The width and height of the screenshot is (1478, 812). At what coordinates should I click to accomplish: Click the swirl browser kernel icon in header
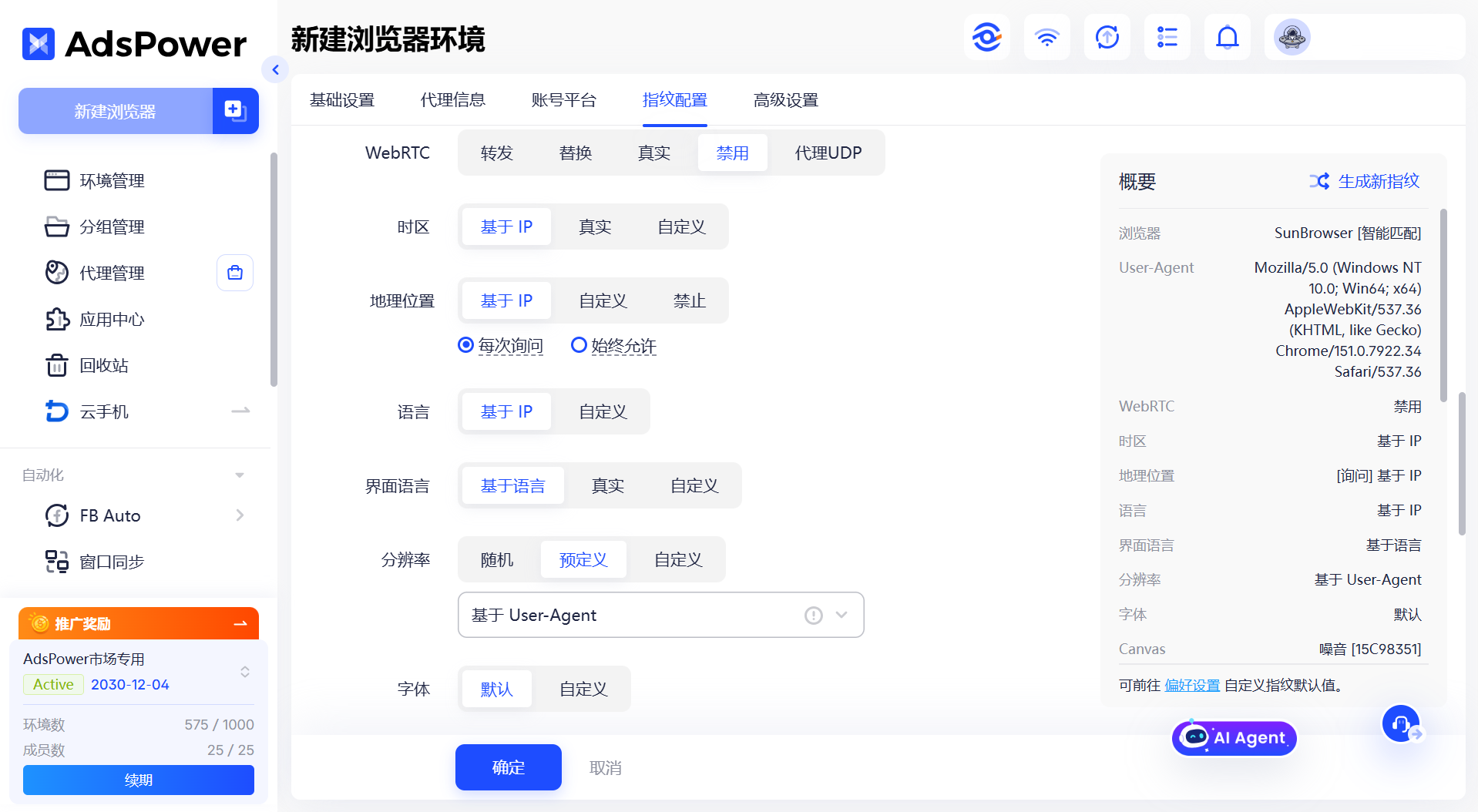coord(986,37)
